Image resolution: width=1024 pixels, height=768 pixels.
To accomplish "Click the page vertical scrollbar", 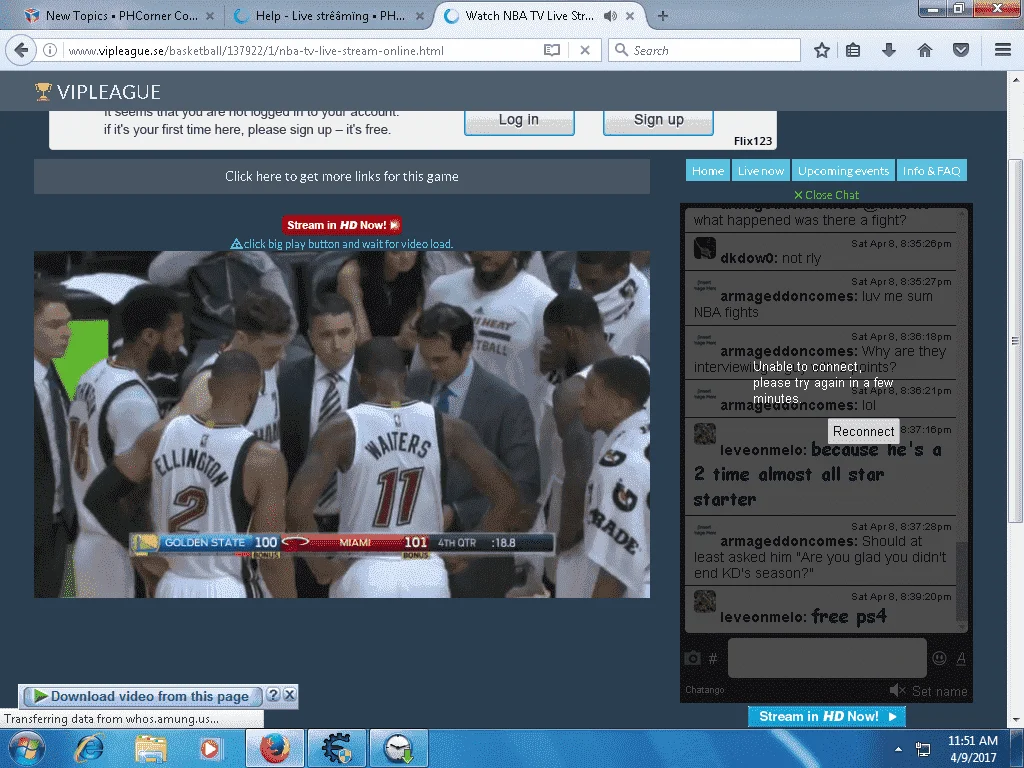I will (1015, 340).
